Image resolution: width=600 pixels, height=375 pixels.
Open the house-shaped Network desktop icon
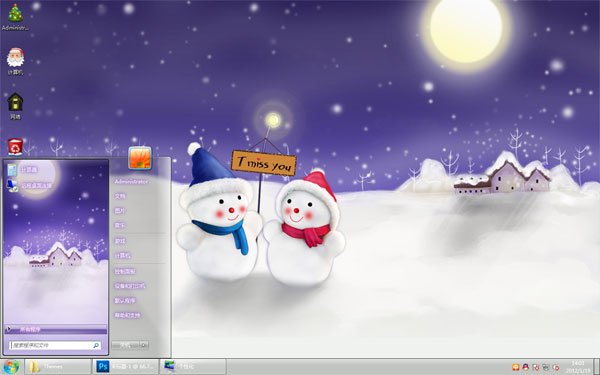(15, 106)
